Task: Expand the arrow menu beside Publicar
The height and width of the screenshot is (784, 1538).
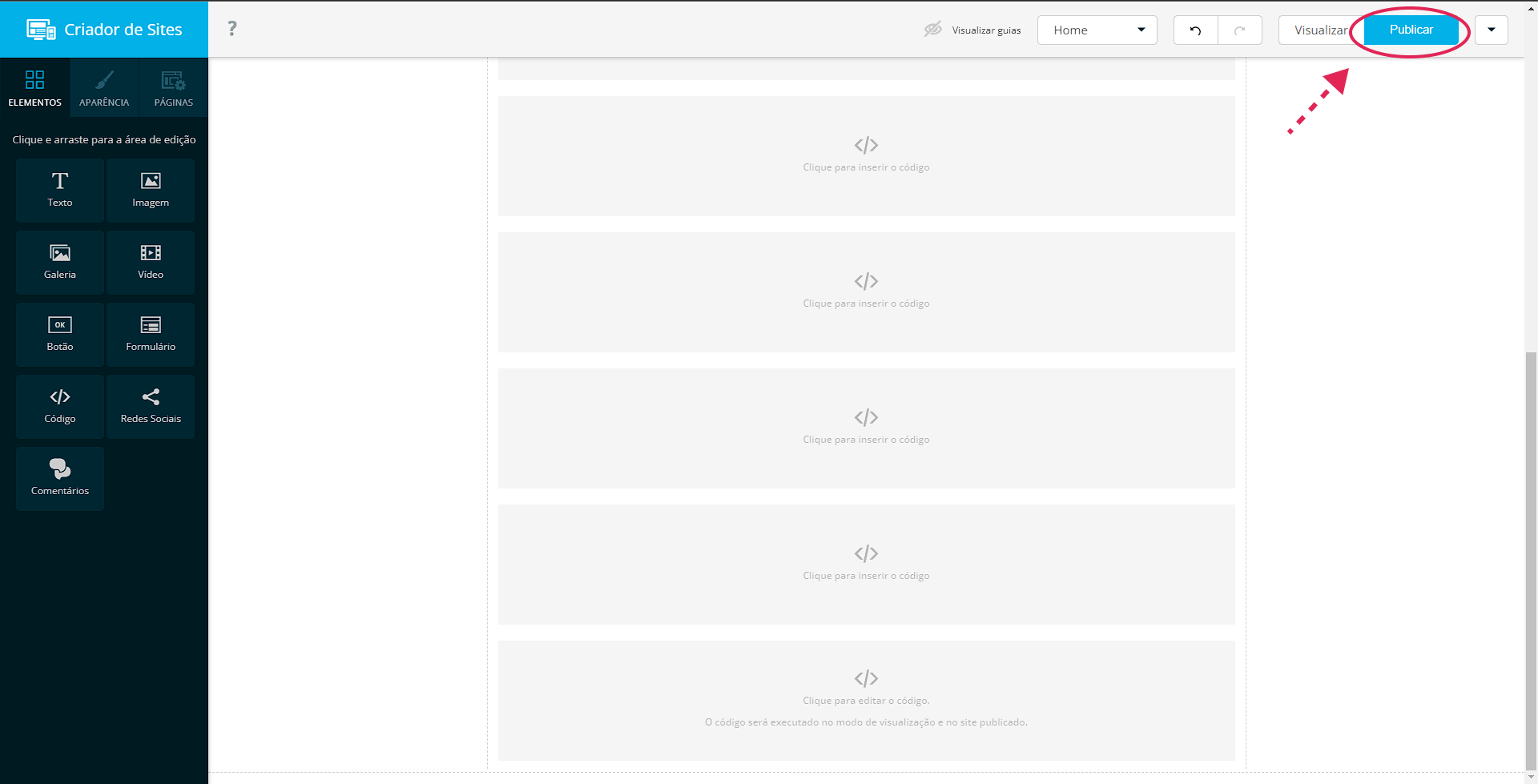Action: (x=1492, y=30)
